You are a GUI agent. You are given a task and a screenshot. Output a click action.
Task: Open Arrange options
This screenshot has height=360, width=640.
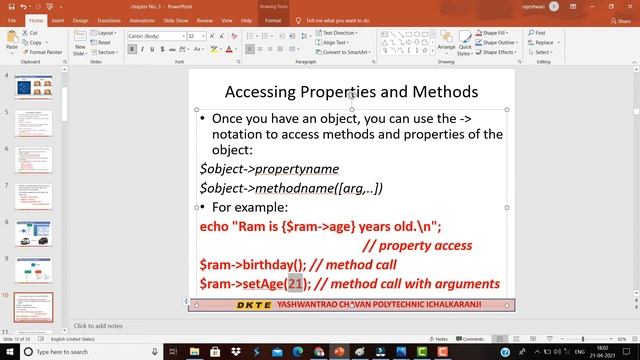[x=446, y=42]
